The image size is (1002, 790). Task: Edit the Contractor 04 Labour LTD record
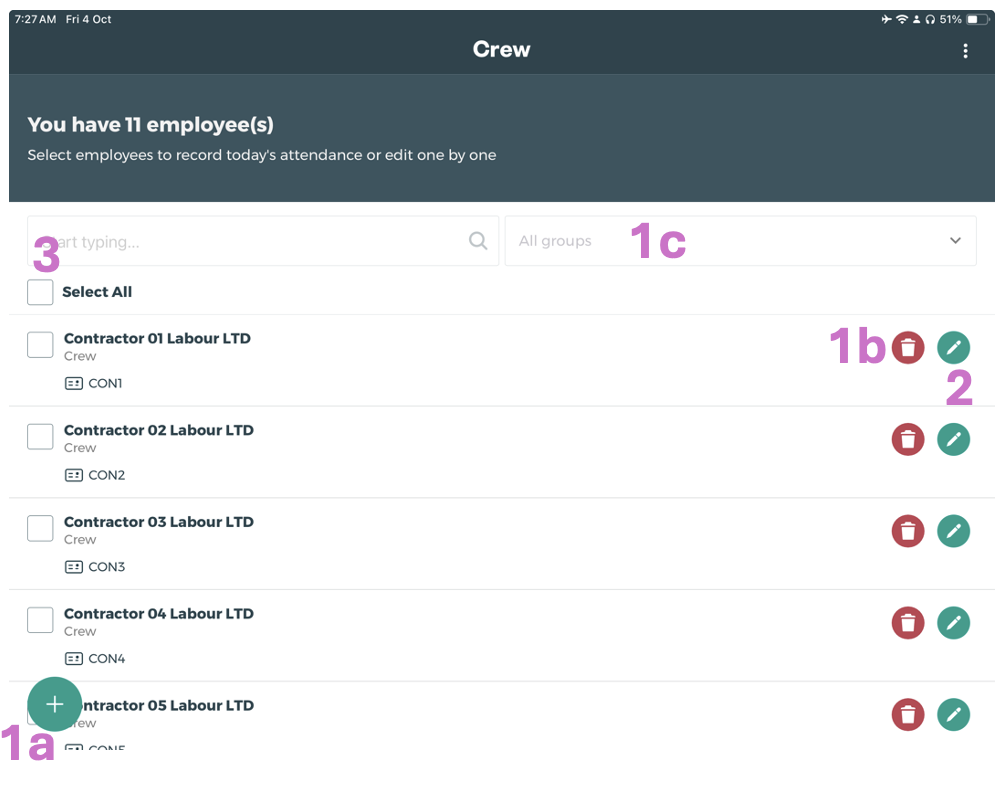click(x=953, y=623)
